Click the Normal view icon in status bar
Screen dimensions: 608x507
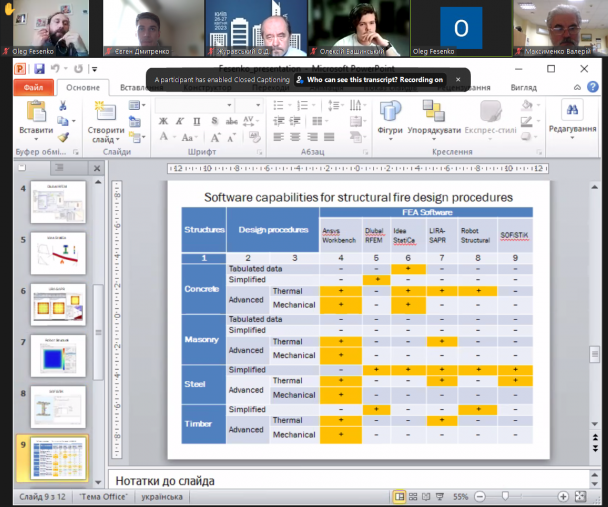click(399, 497)
